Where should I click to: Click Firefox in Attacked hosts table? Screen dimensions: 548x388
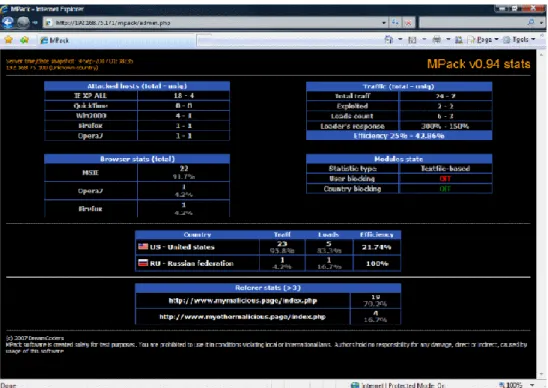[x=91, y=125]
